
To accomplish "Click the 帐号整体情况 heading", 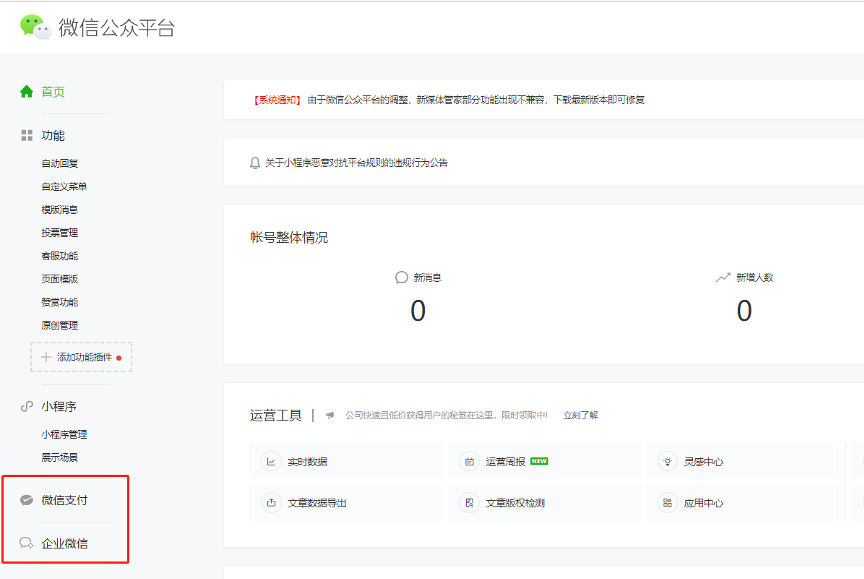I will (x=289, y=237).
